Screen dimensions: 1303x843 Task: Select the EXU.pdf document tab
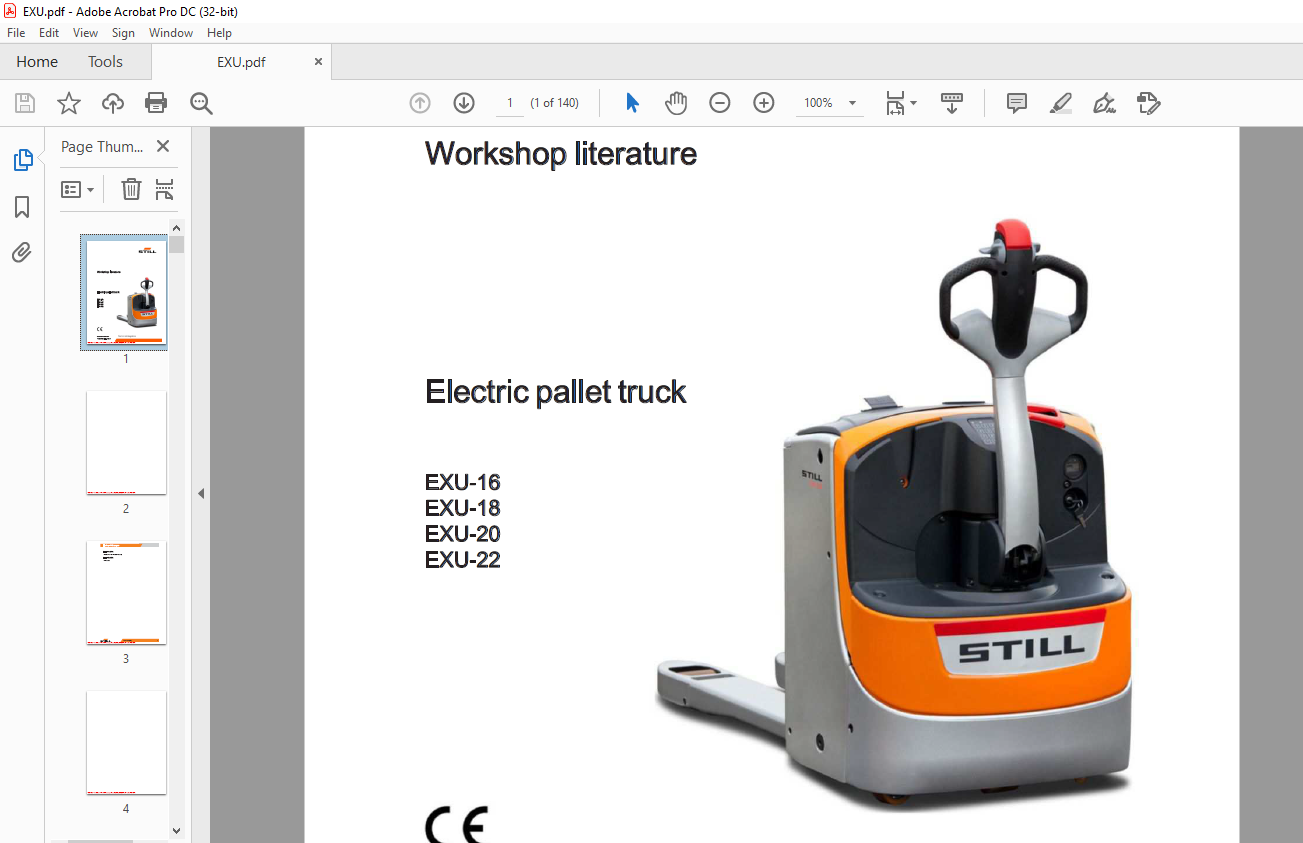point(241,62)
